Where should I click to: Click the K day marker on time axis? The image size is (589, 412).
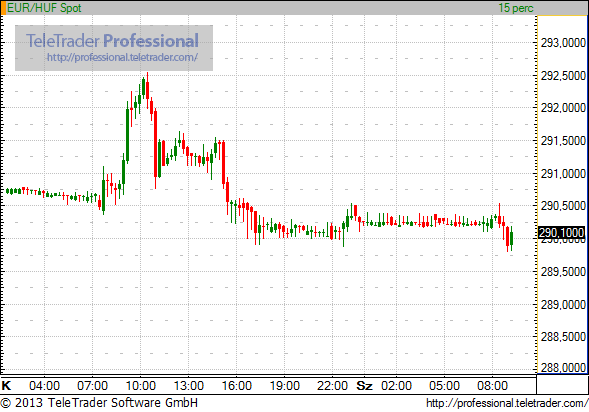click(6, 386)
